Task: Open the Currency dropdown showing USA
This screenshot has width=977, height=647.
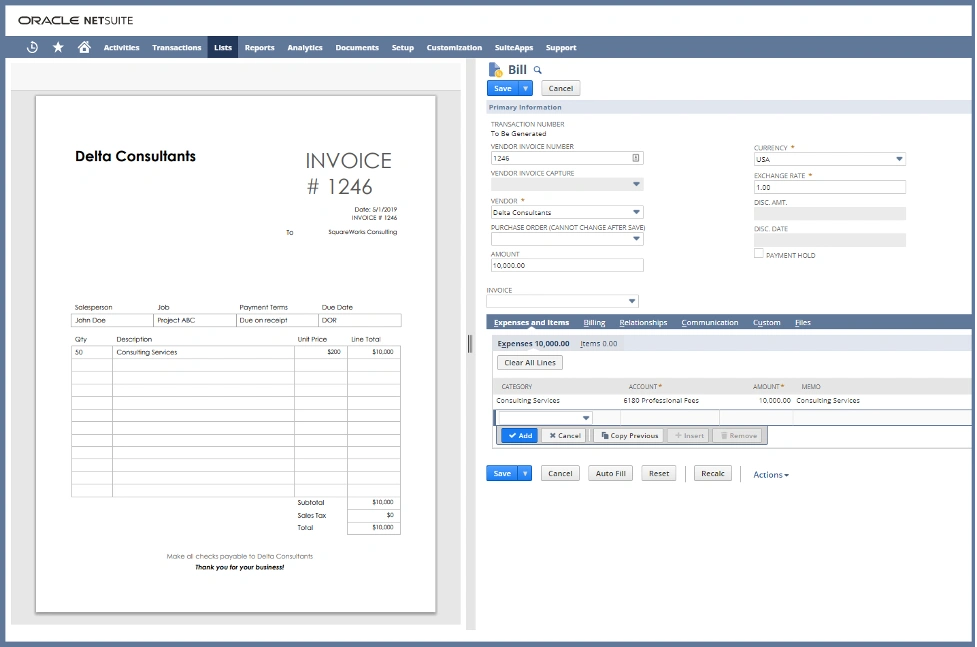Action: pyautogui.click(x=898, y=159)
